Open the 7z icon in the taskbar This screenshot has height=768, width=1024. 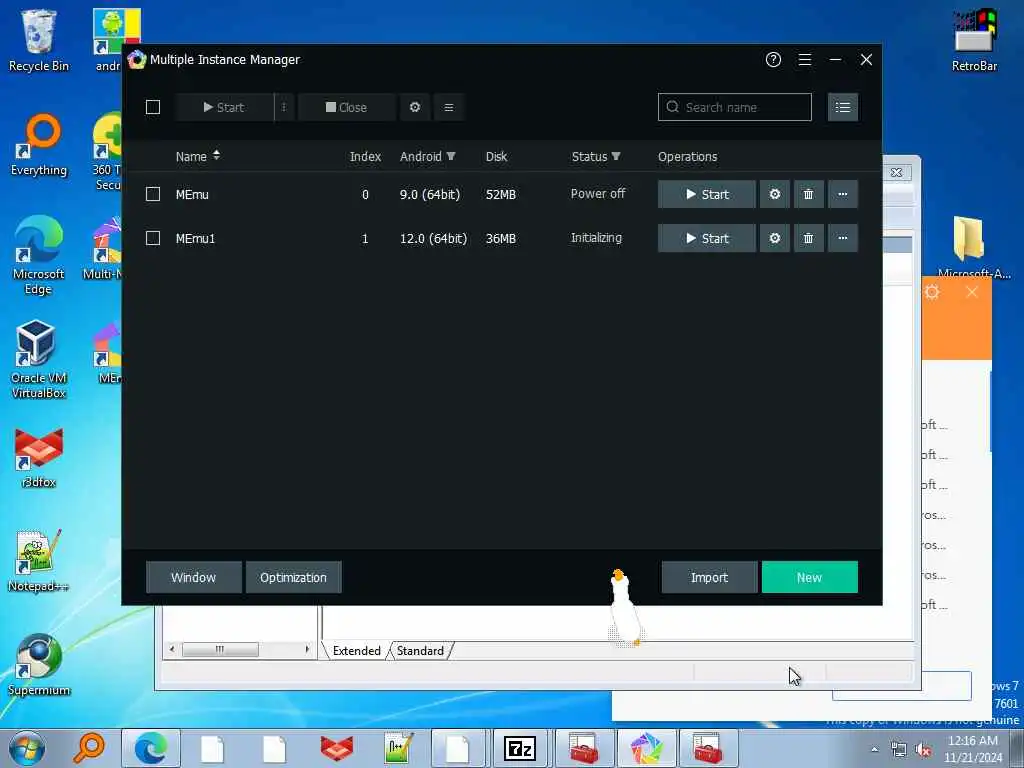[x=520, y=748]
